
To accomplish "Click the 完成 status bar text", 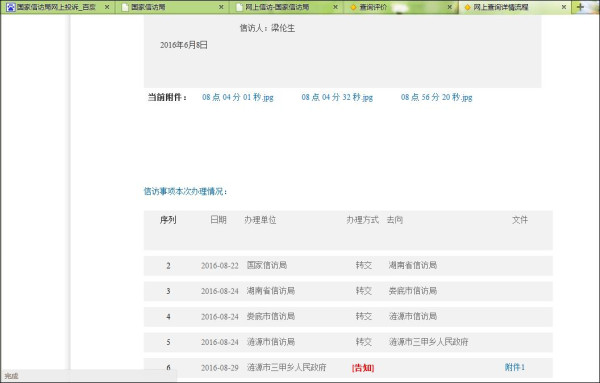I will coord(11,376).
